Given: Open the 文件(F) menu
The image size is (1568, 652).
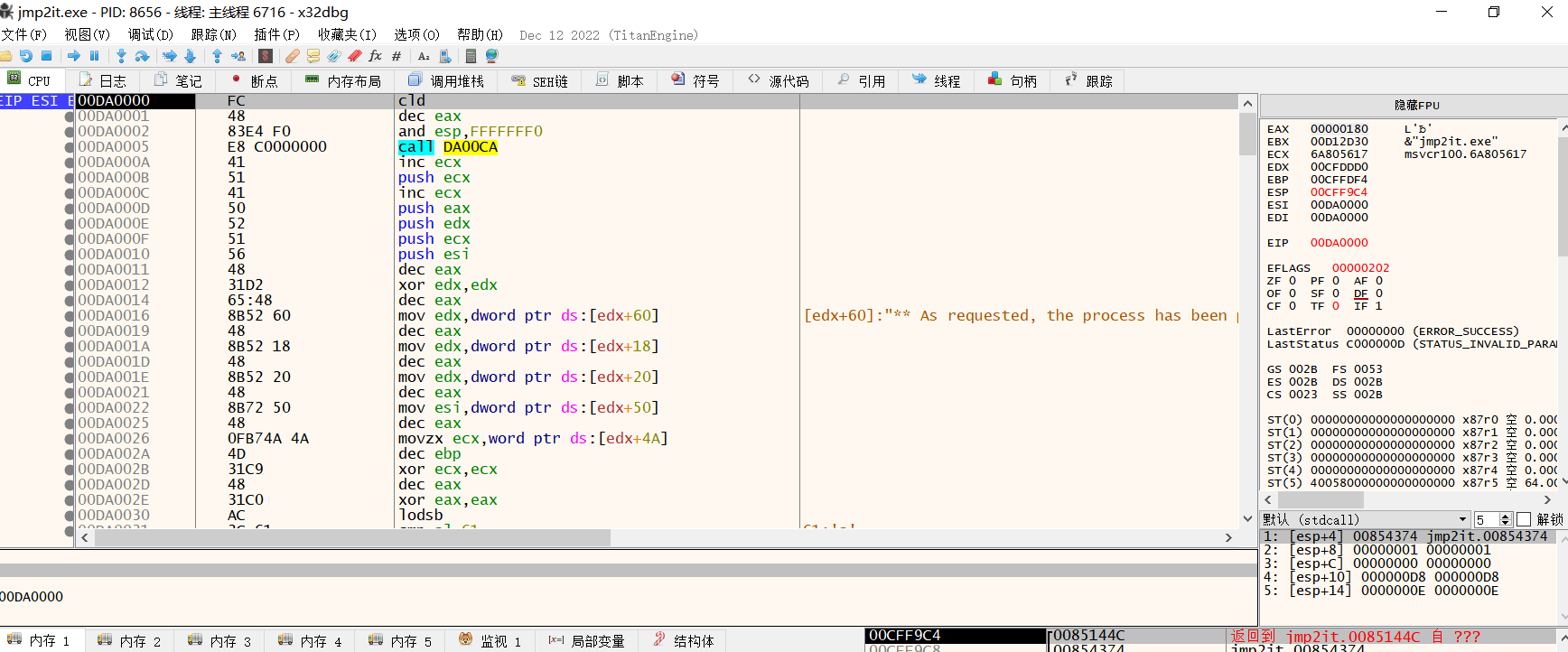Looking at the screenshot, I should (23, 34).
